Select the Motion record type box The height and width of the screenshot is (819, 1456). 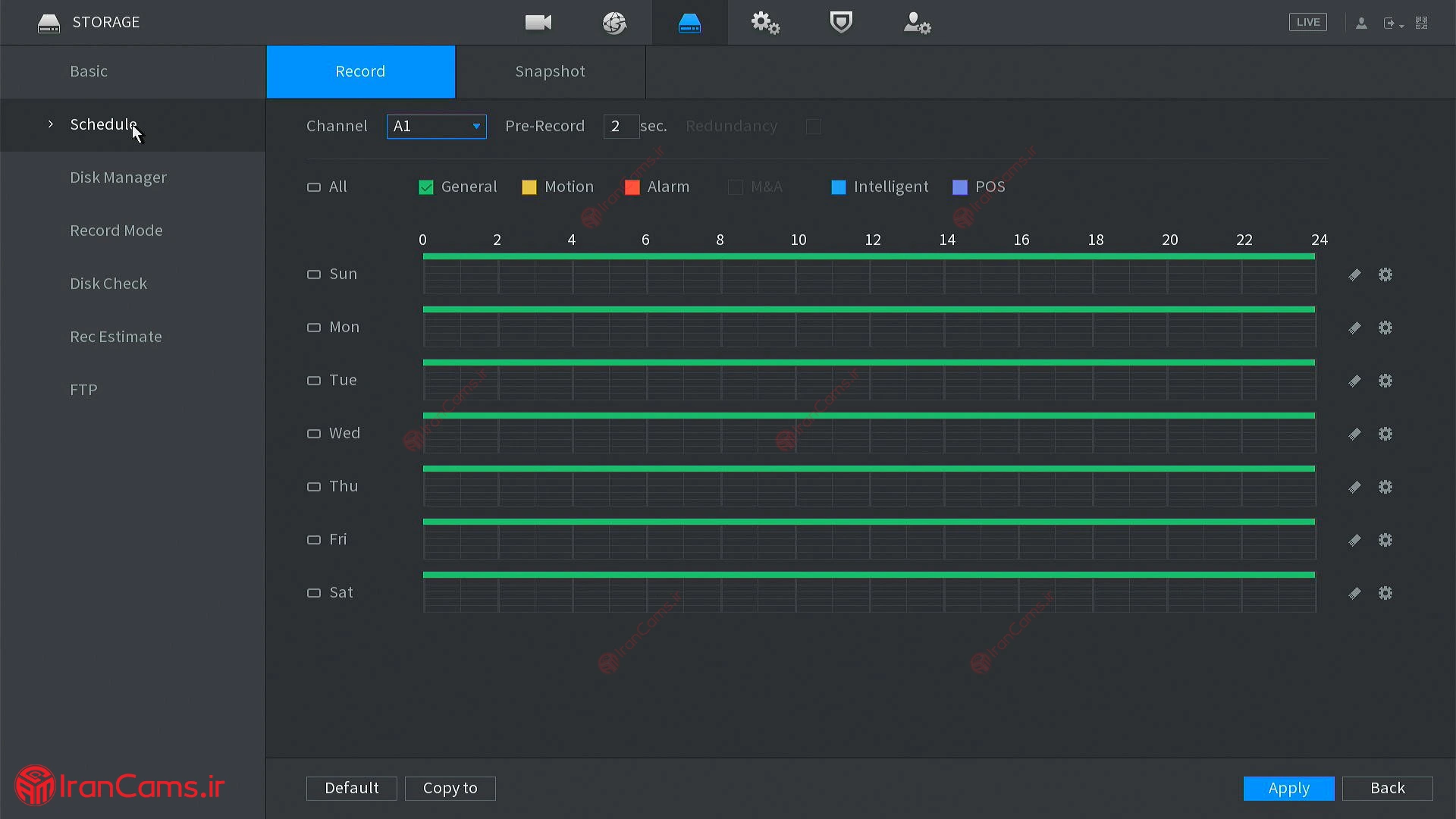coord(529,187)
